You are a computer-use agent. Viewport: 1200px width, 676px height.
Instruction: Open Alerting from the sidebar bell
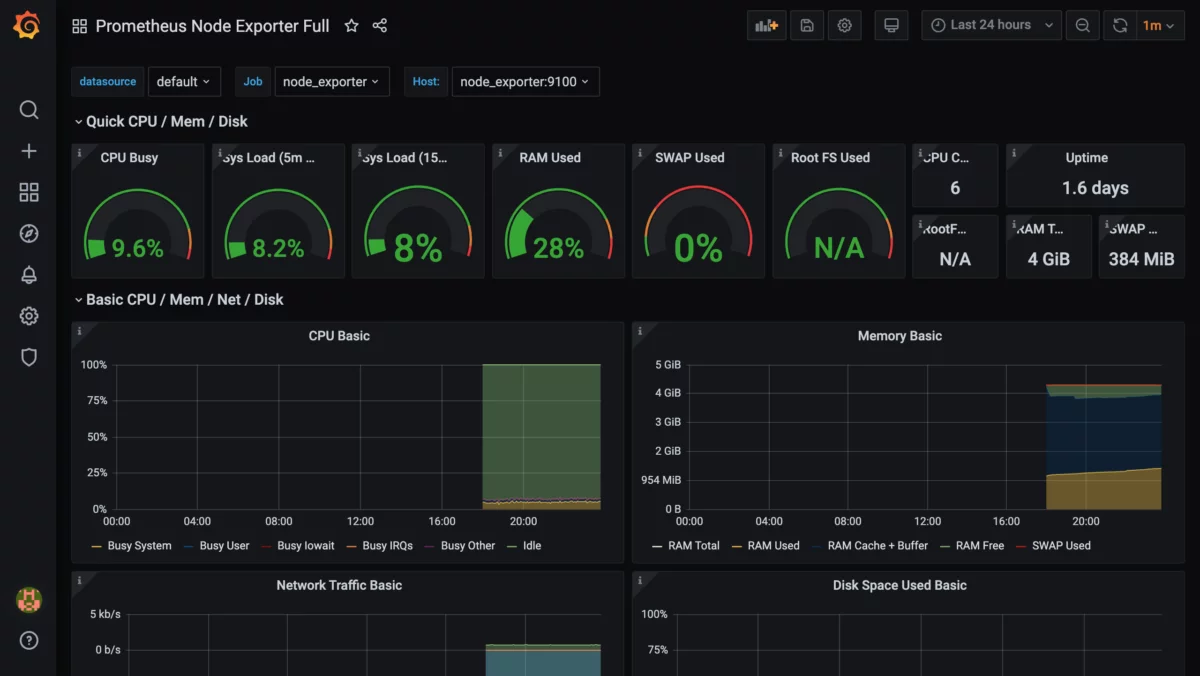[28, 273]
